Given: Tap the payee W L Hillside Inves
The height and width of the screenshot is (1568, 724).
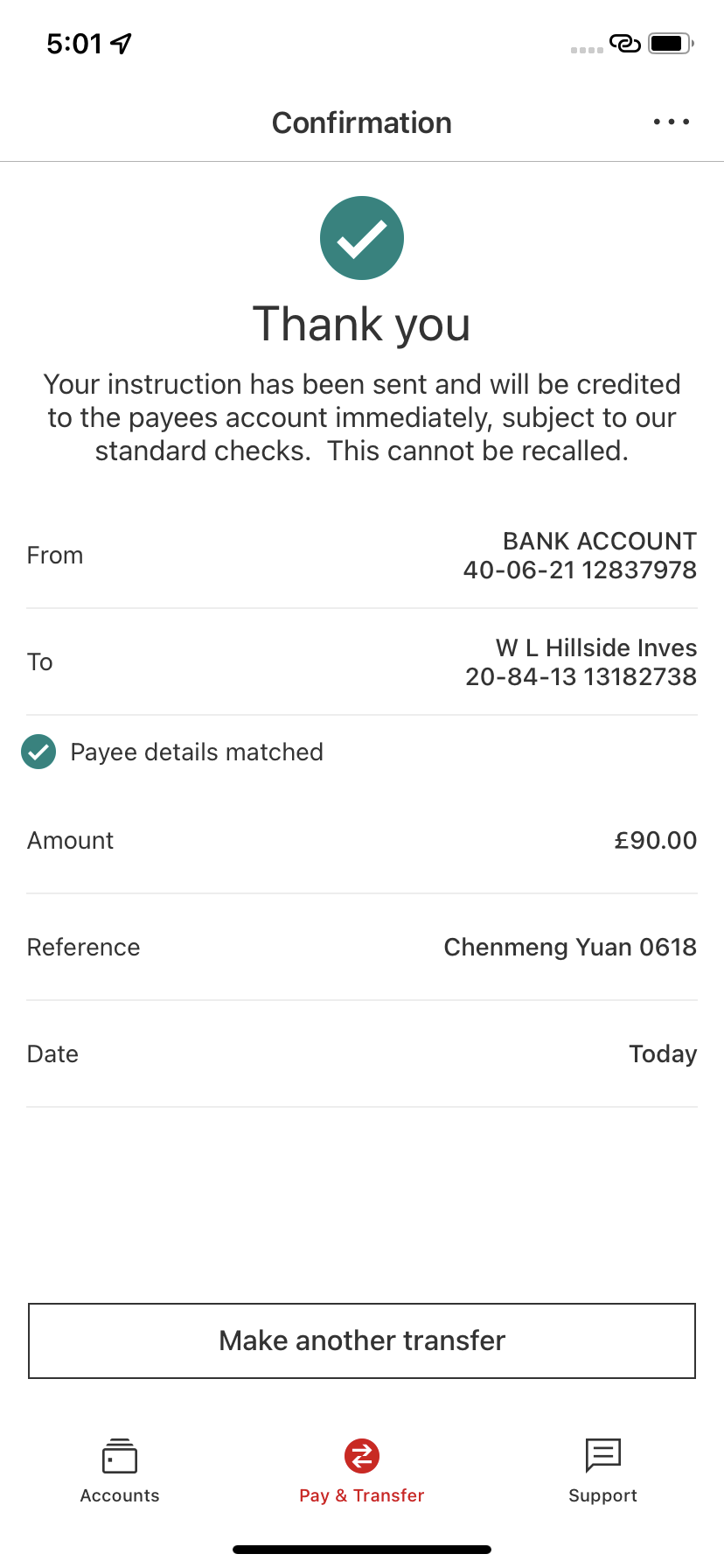Looking at the screenshot, I should click(595, 647).
